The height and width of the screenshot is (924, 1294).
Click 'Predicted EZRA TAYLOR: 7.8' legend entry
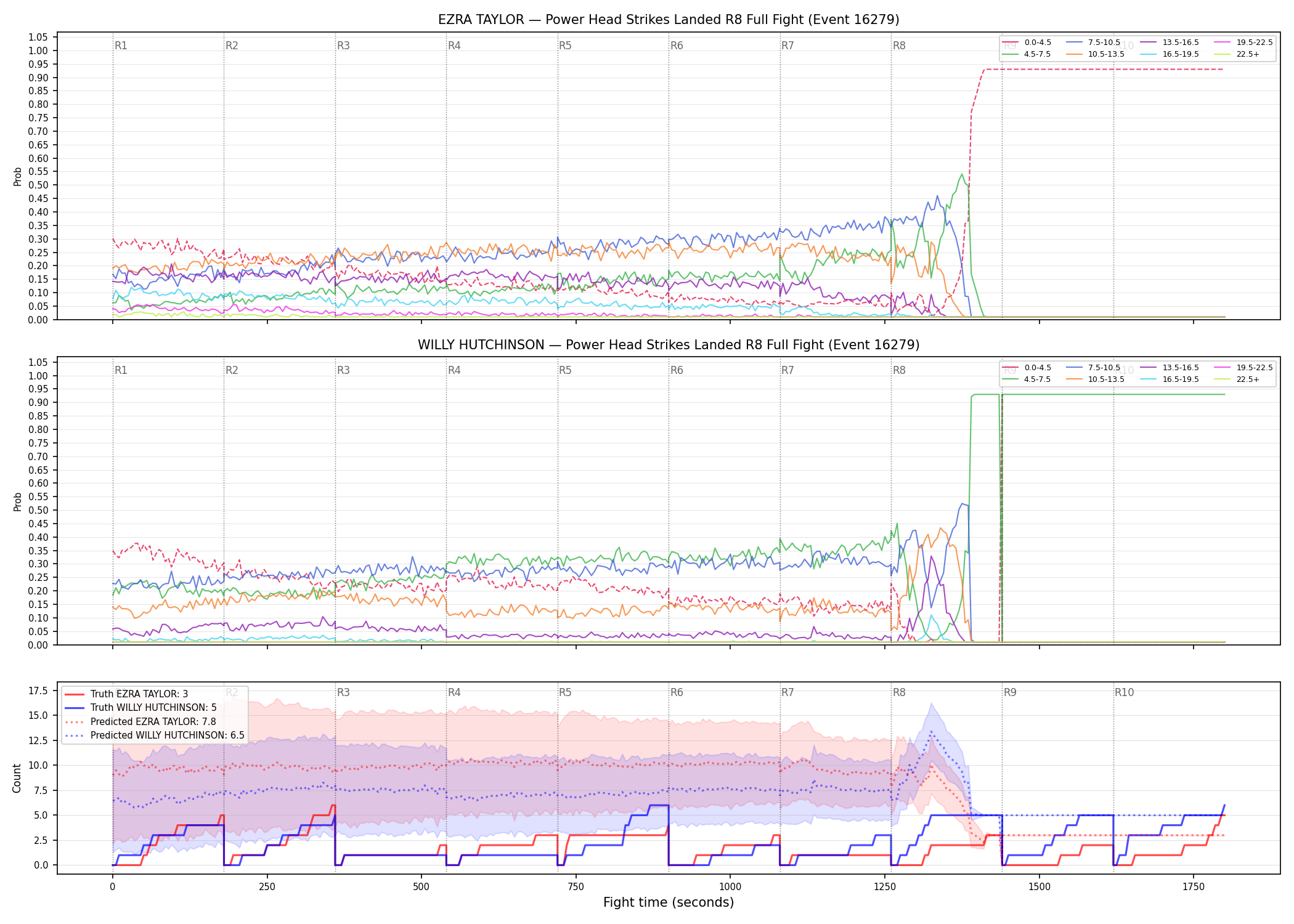coord(140,722)
